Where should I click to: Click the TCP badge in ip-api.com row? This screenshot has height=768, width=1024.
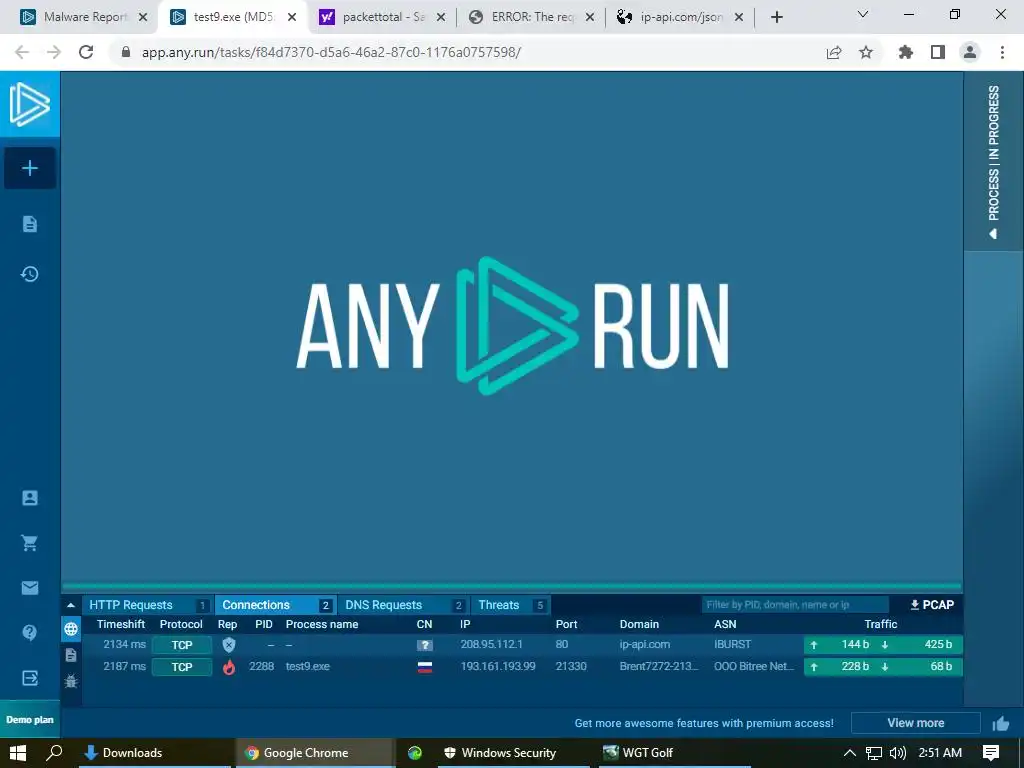coord(182,645)
